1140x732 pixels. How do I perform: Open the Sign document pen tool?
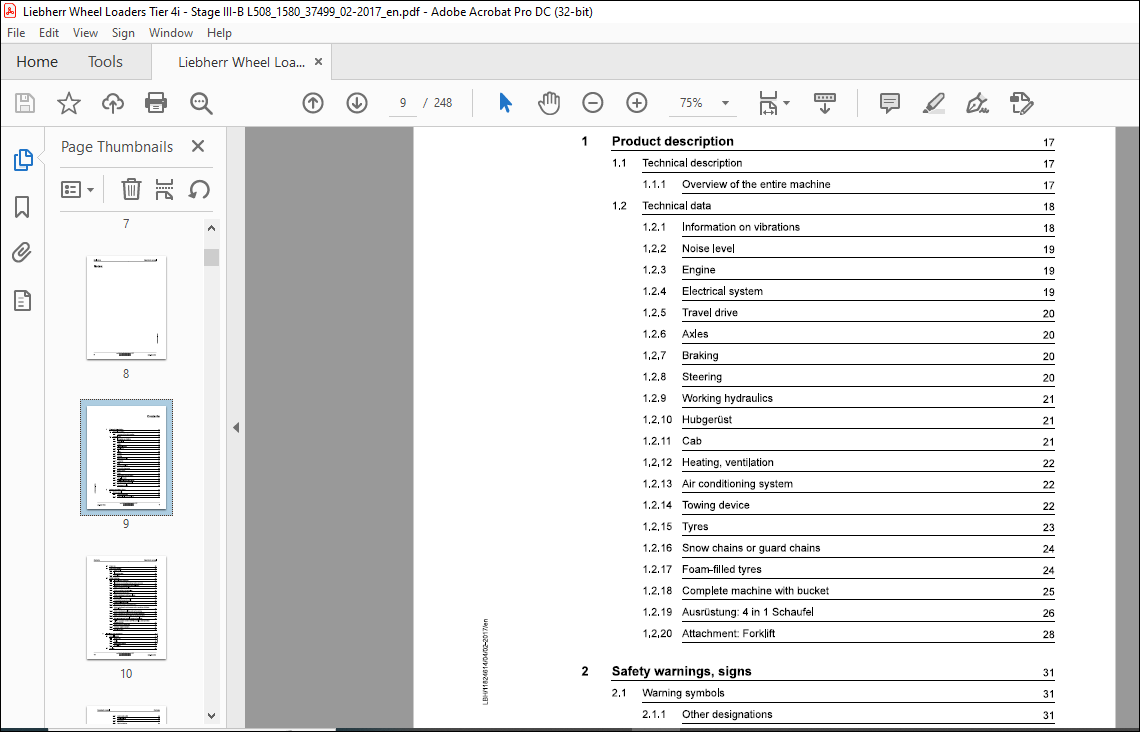977,103
